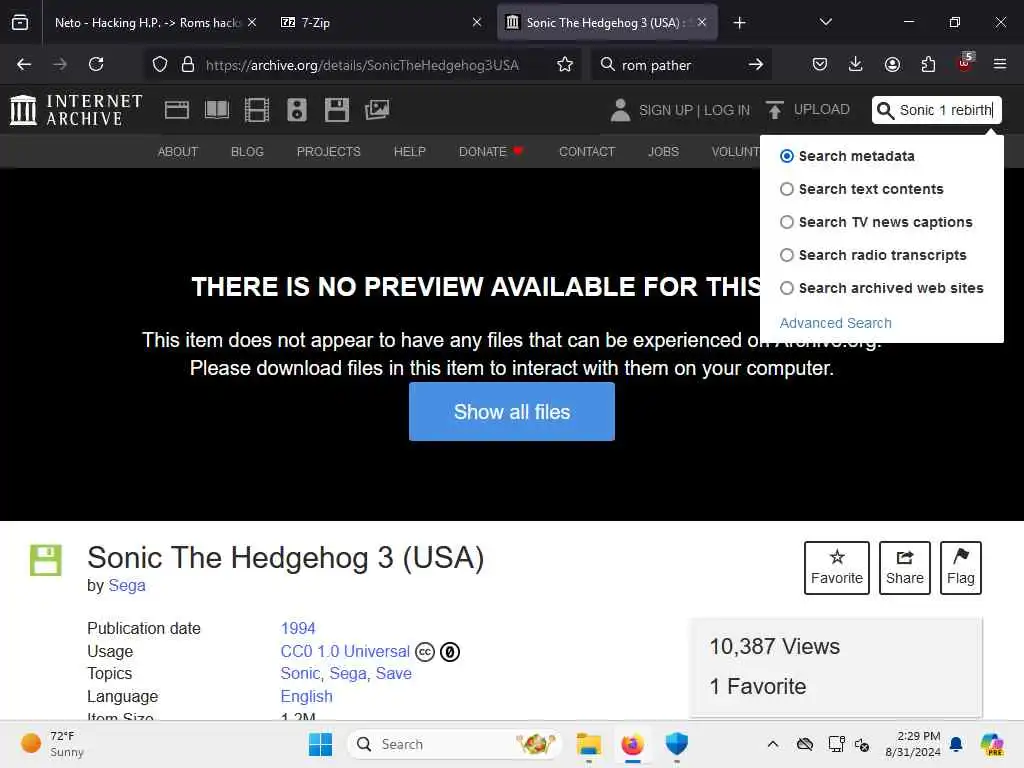Click the user avatar icon by Sign Up
The height and width of the screenshot is (768, 1024).
[x=620, y=110]
